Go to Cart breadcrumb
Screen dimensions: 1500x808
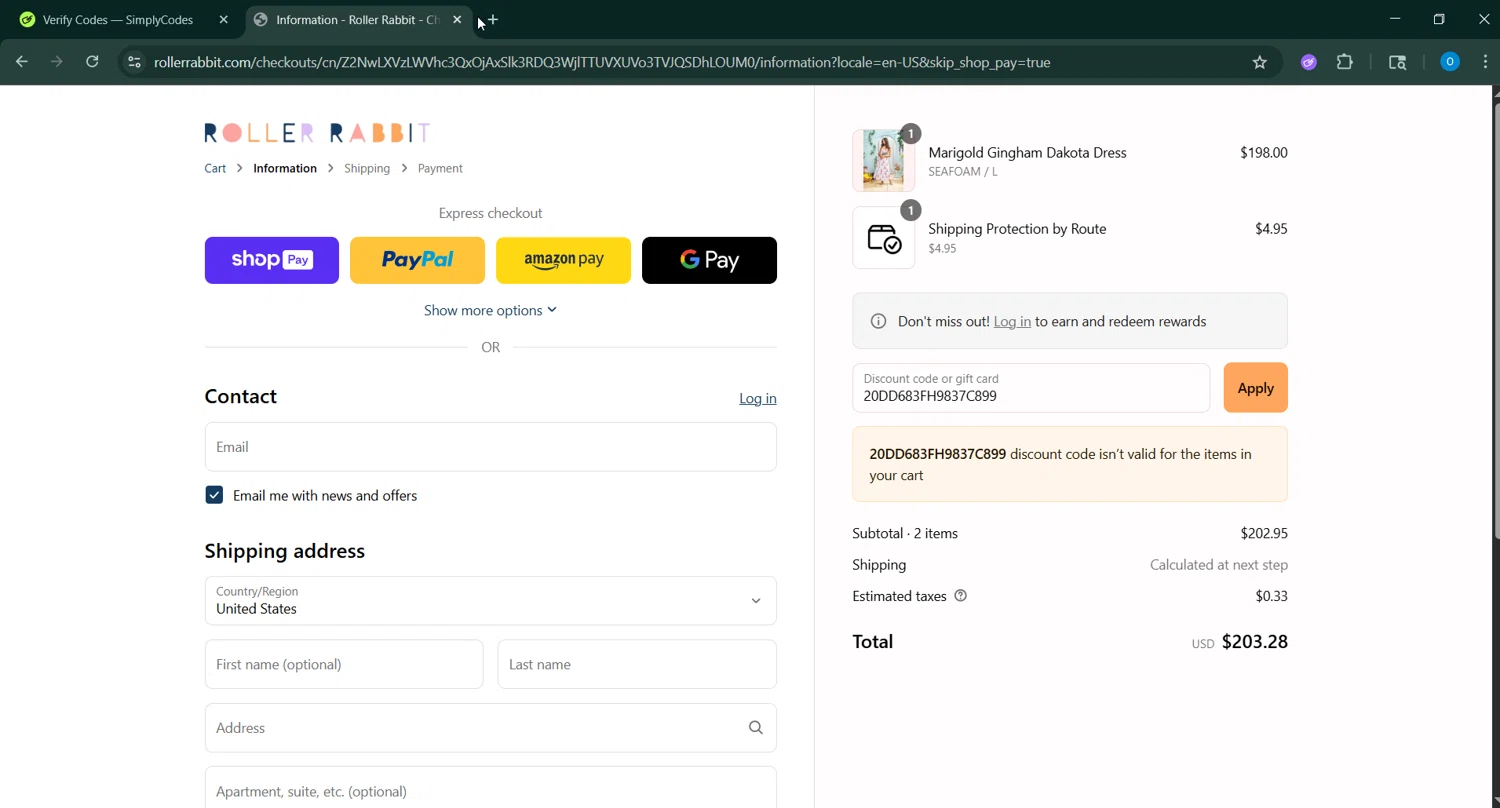point(215,168)
